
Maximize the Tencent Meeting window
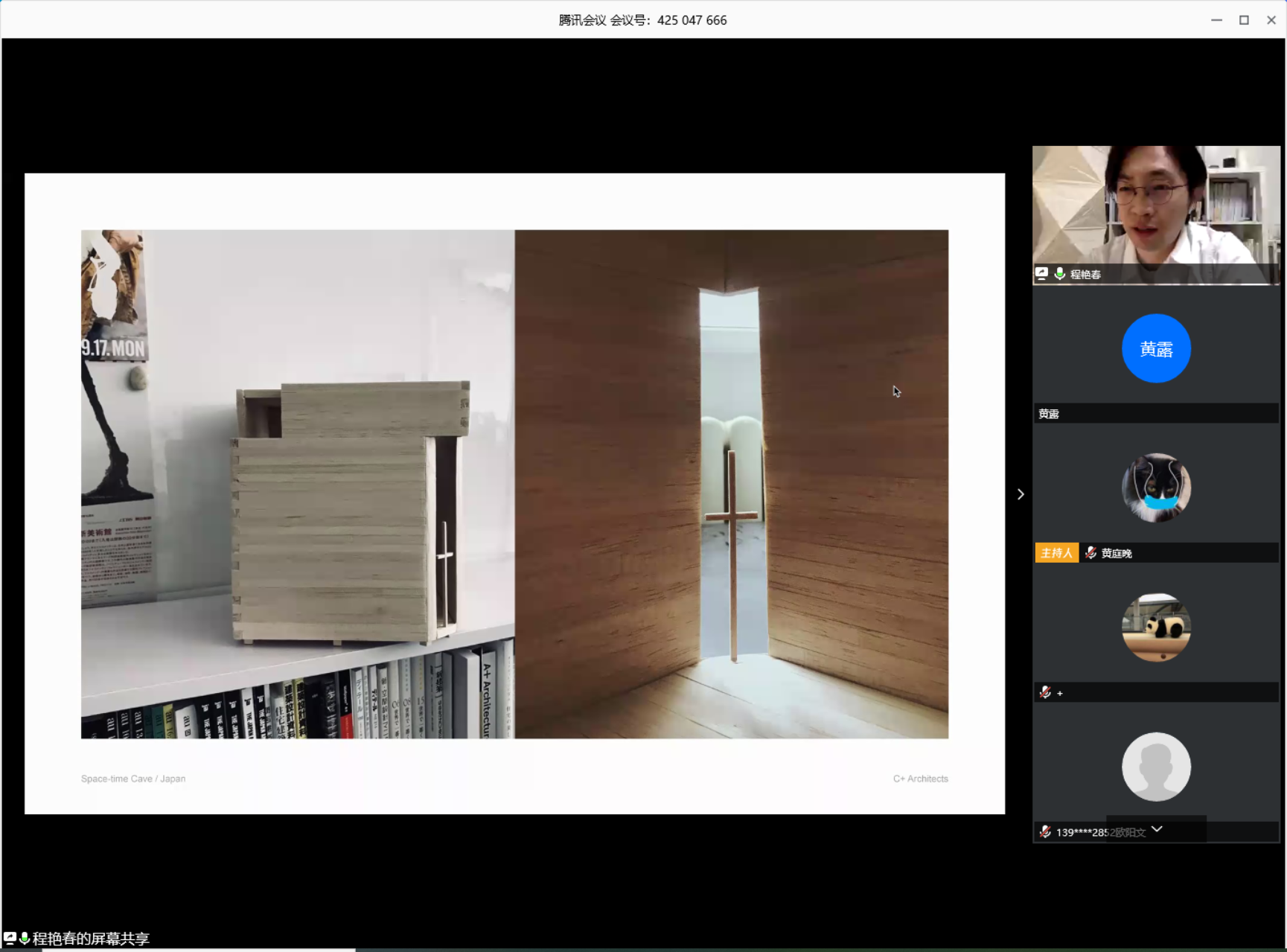coord(1244,20)
